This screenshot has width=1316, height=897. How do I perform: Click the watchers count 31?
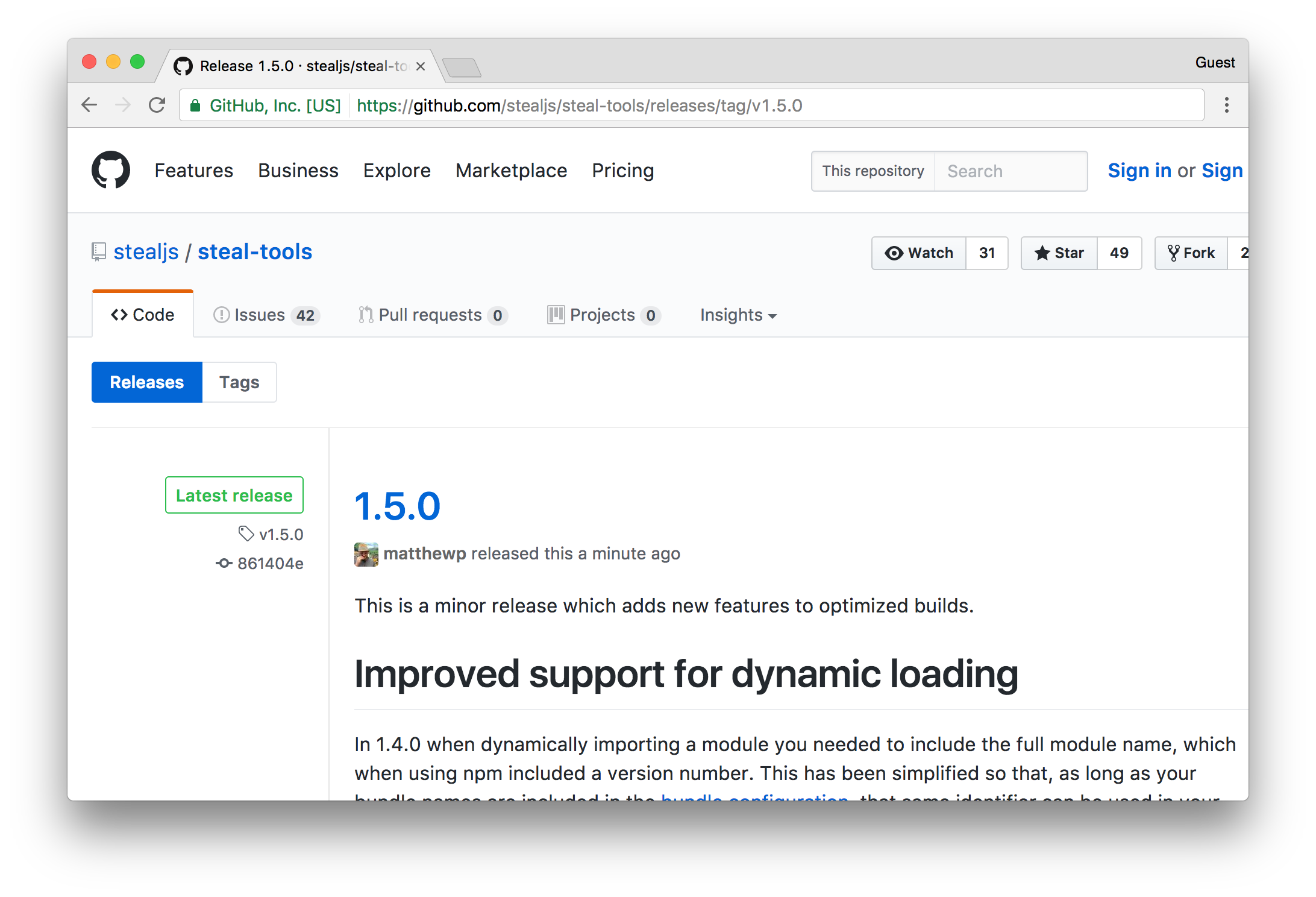tap(987, 253)
